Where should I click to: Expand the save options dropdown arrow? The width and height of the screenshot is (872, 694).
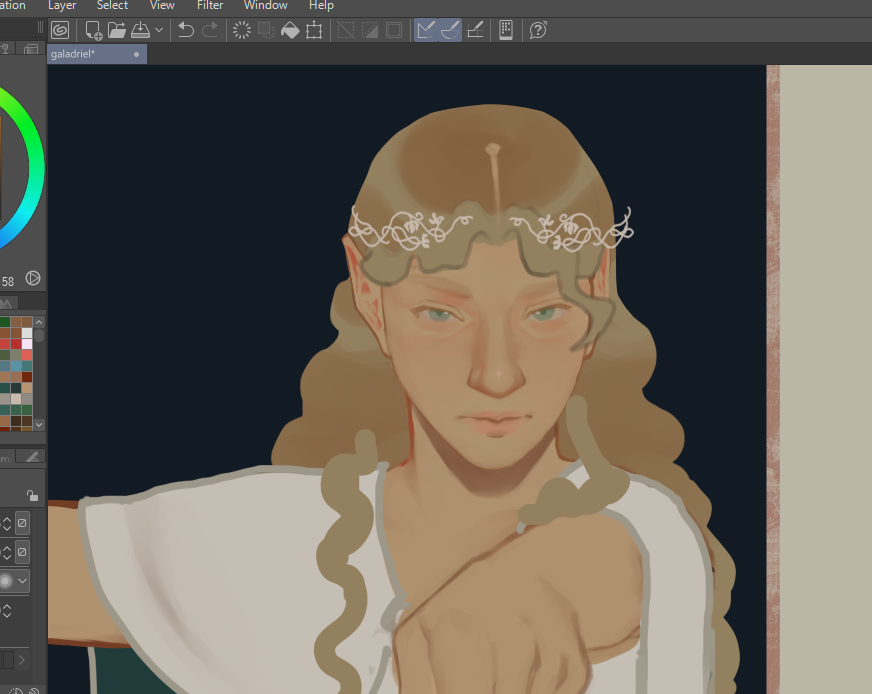pos(159,30)
